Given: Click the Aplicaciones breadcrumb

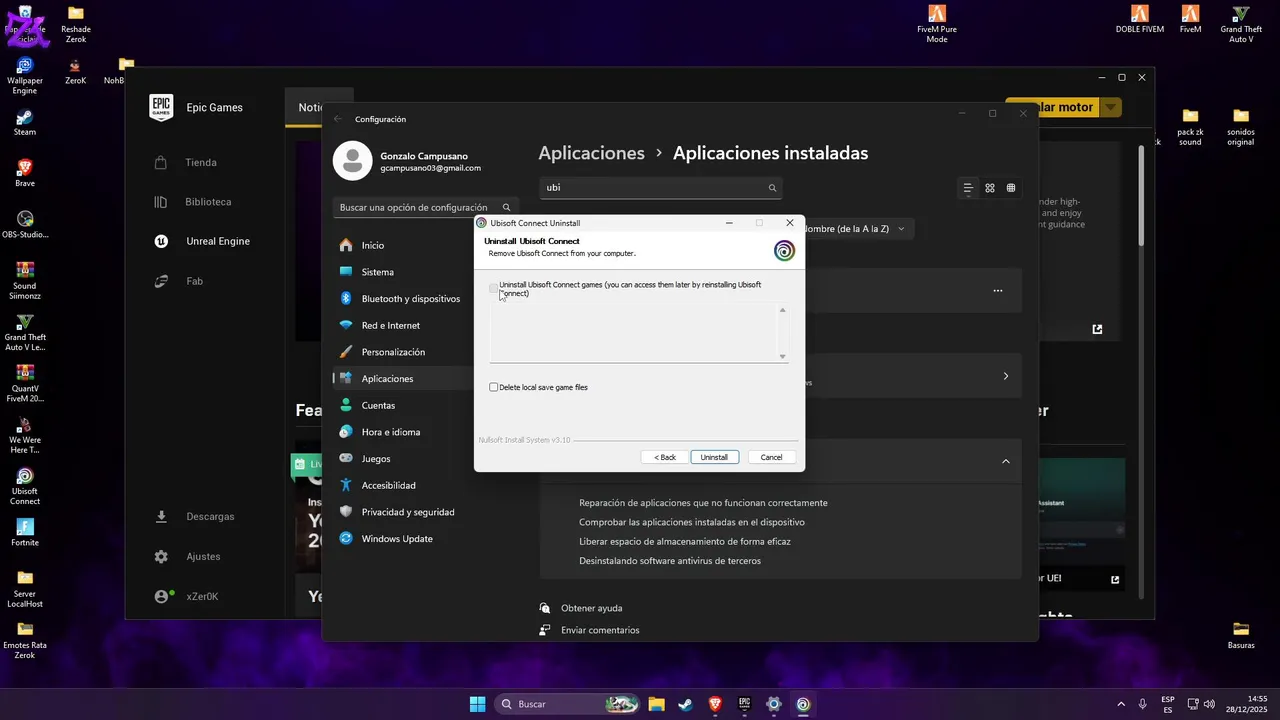Looking at the screenshot, I should coord(591,153).
